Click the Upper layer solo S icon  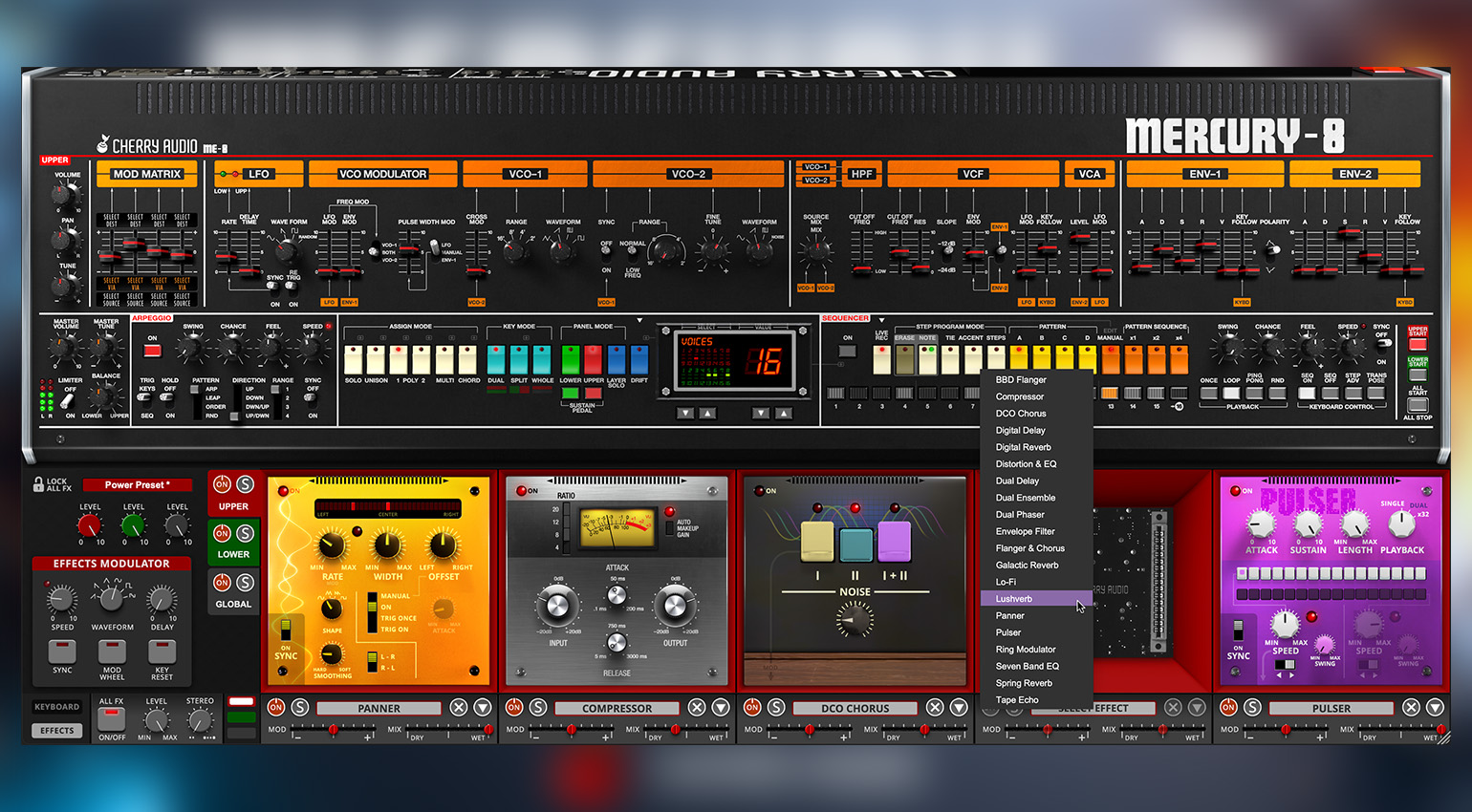(x=246, y=484)
